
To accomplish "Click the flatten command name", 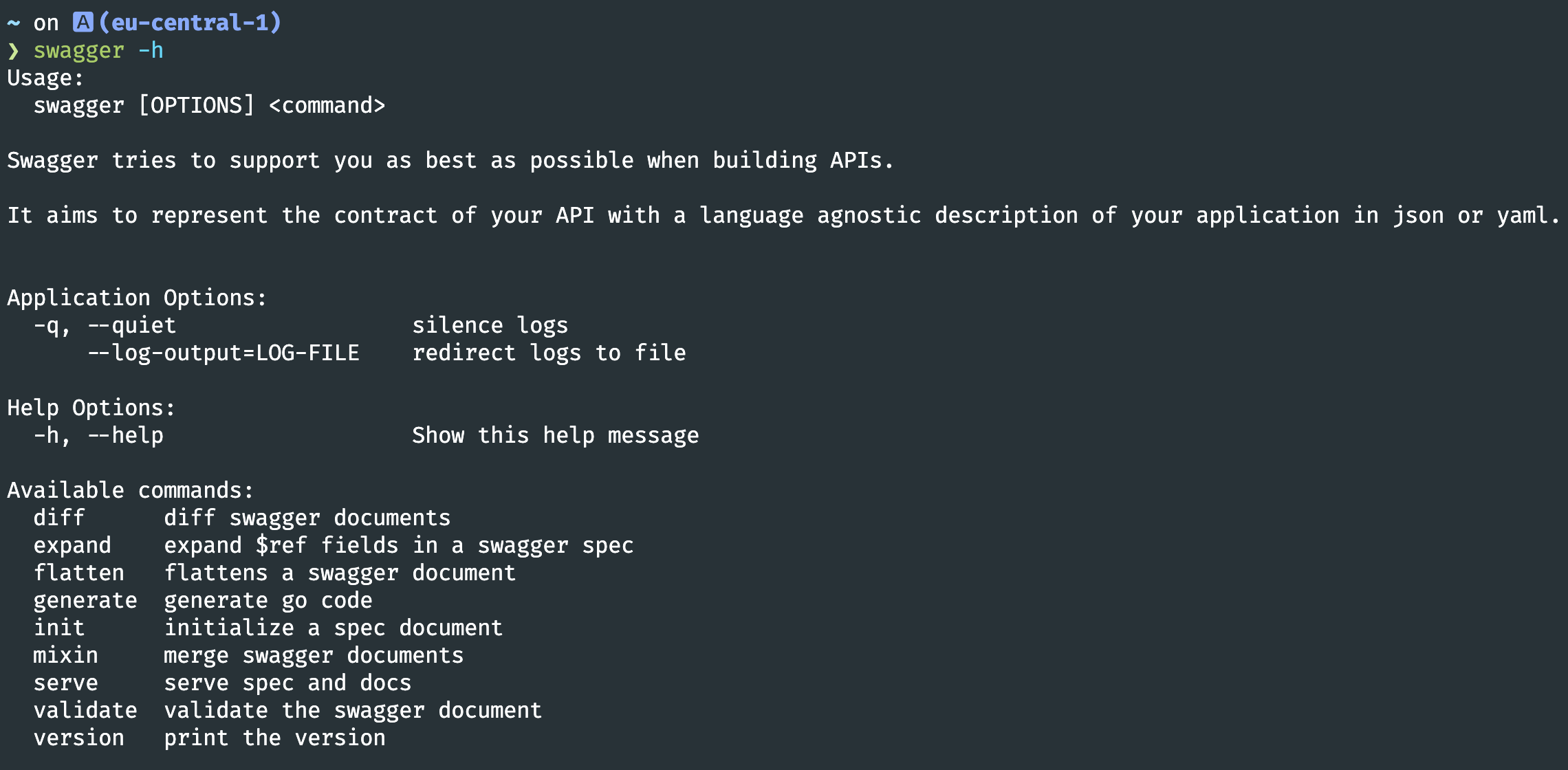I will click(x=79, y=573).
